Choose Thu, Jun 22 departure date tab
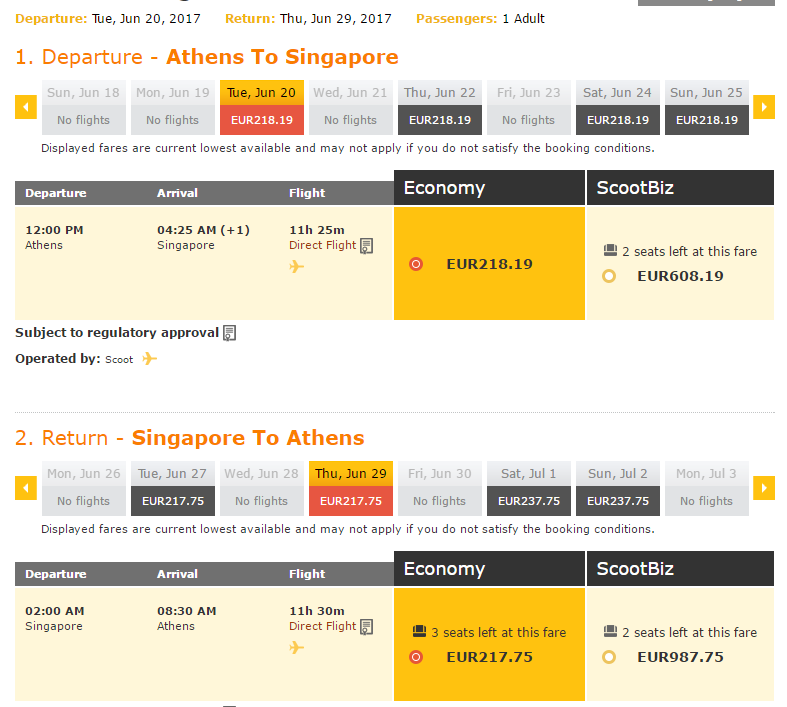This screenshot has height=707, width=787. click(440, 107)
